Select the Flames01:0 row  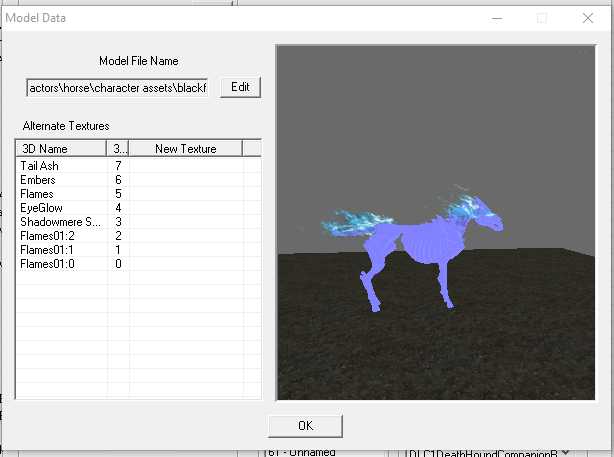pos(139,264)
